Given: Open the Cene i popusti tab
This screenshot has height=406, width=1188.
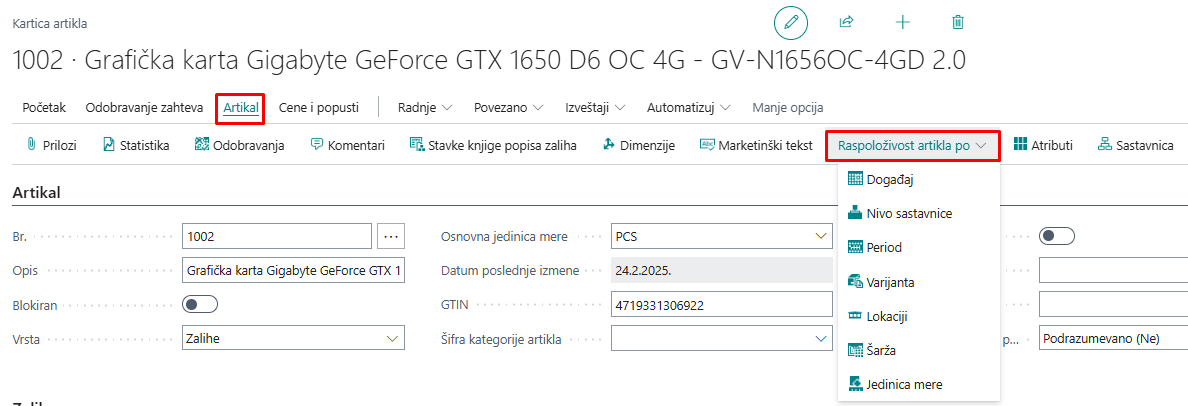Looking at the screenshot, I should (x=318, y=107).
